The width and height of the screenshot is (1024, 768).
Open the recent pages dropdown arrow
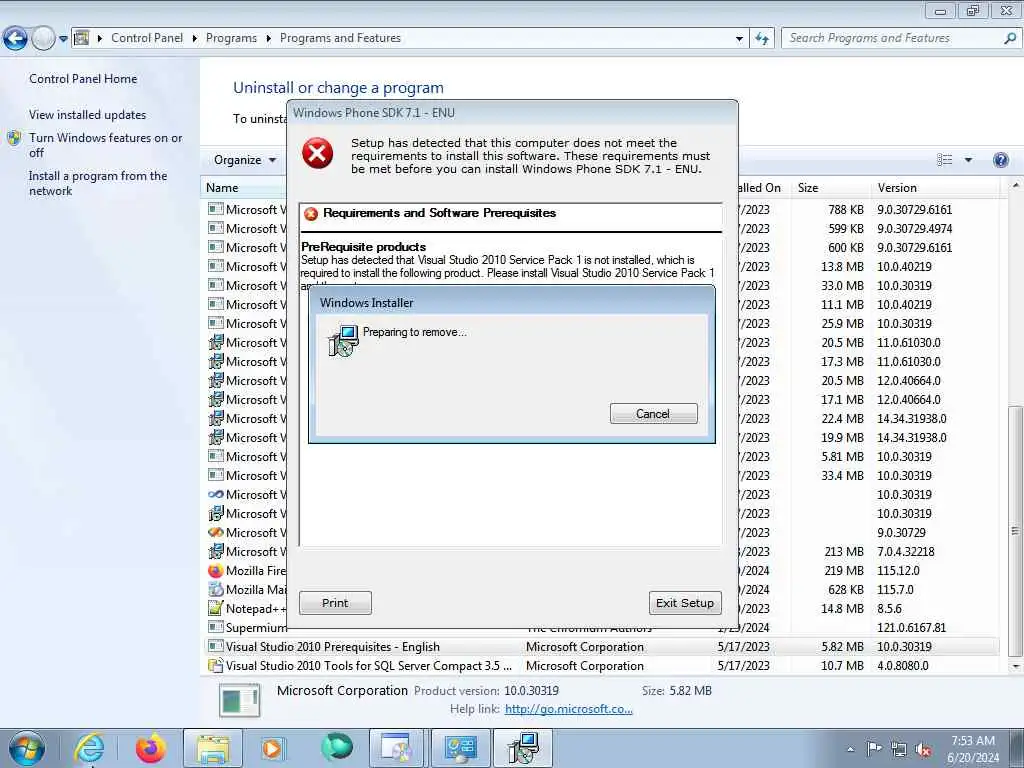pyautogui.click(x=63, y=39)
